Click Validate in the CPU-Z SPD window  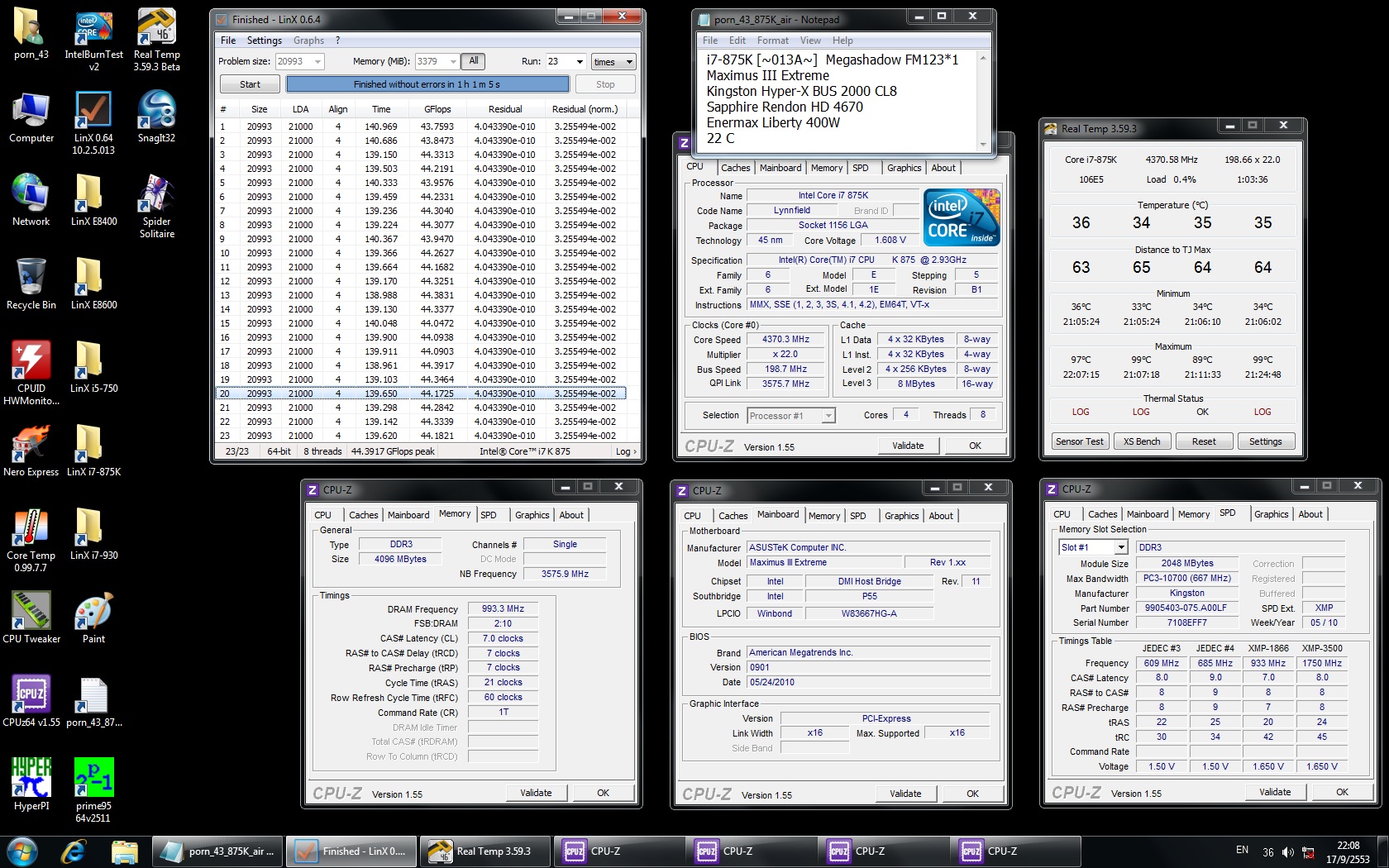1275,792
